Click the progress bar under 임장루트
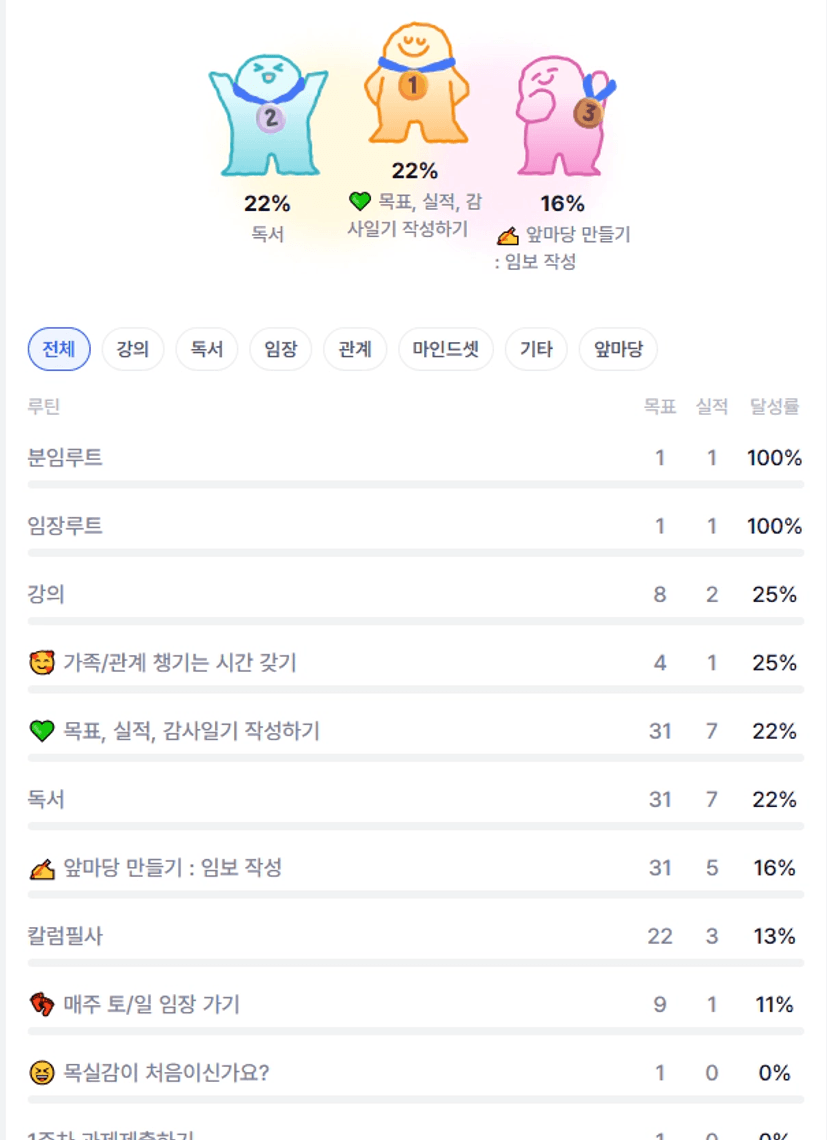The height and width of the screenshot is (1140, 827). (416, 552)
